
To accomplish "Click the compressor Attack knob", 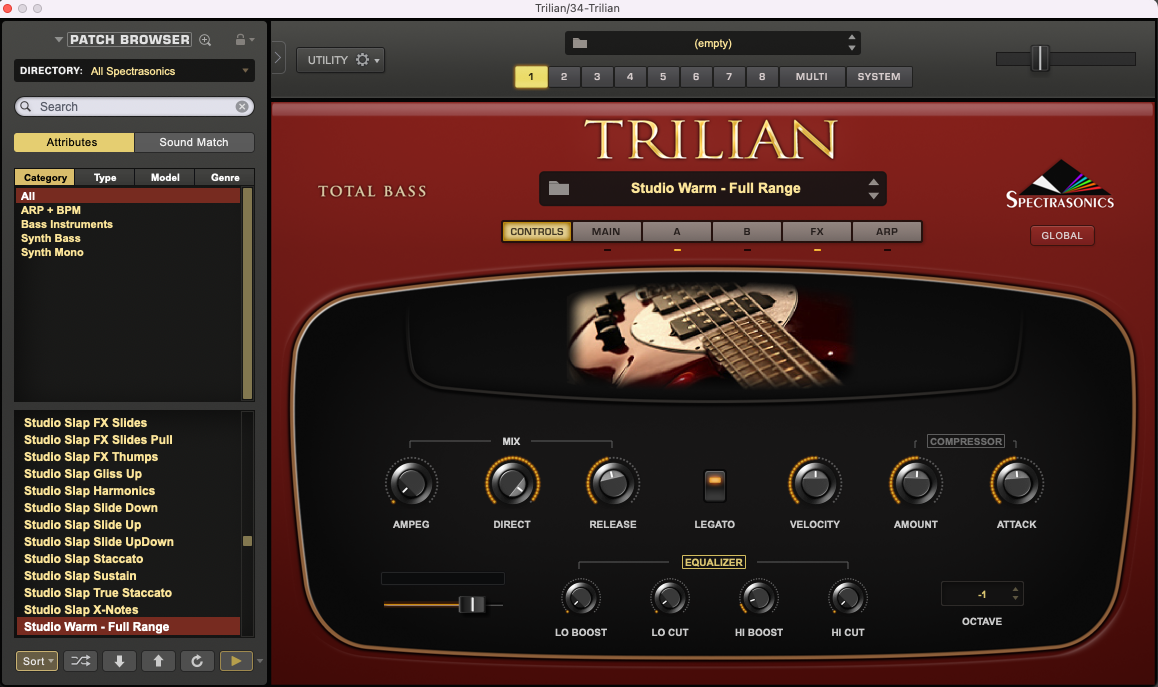I will pyautogui.click(x=1017, y=484).
